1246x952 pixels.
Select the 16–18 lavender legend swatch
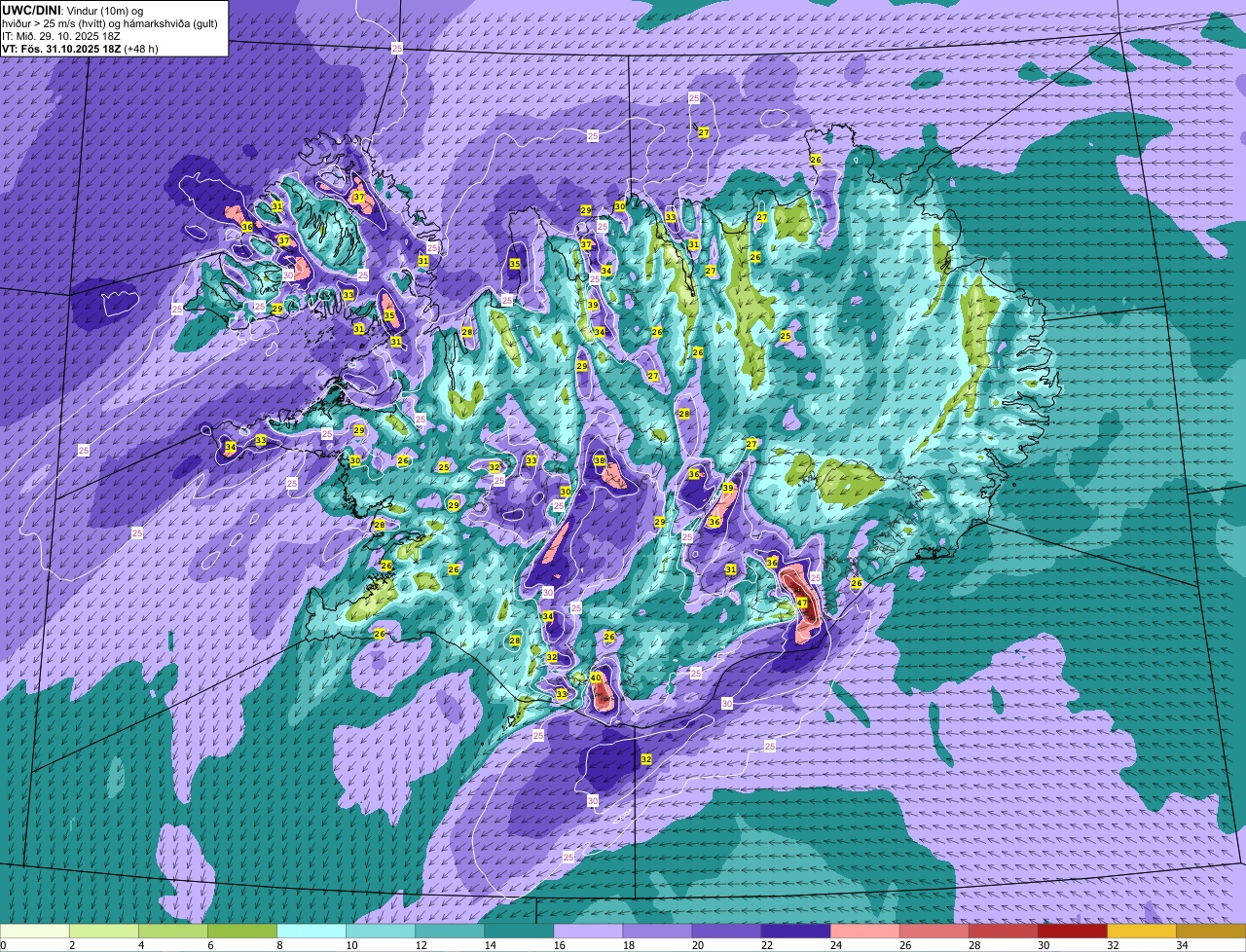588,931
